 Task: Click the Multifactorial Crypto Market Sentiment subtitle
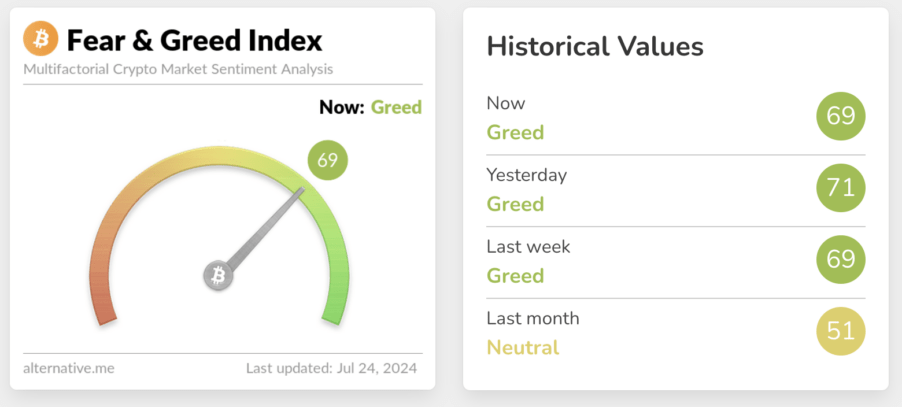coord(178,70)
